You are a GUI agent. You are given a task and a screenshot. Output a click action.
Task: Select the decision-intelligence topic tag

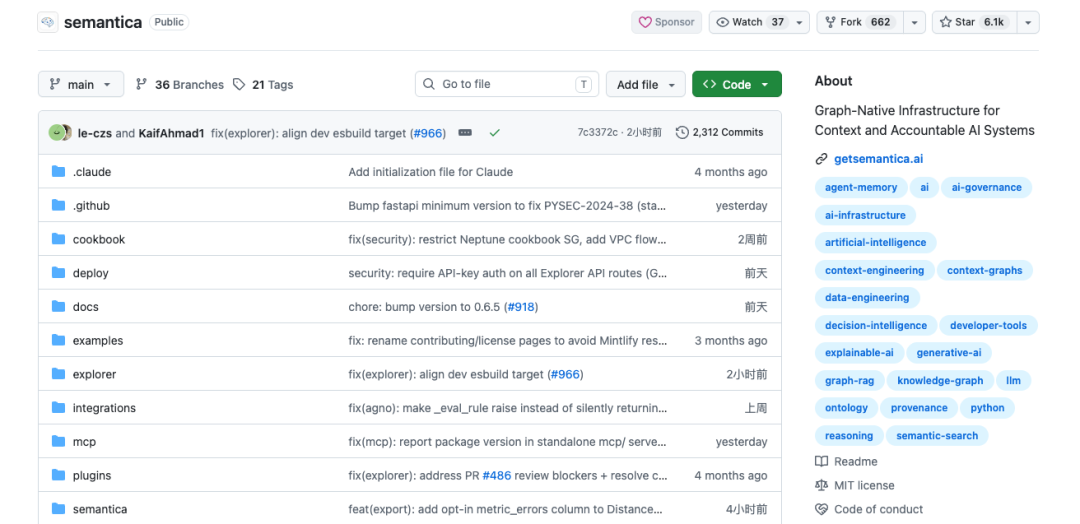[875, 325]
